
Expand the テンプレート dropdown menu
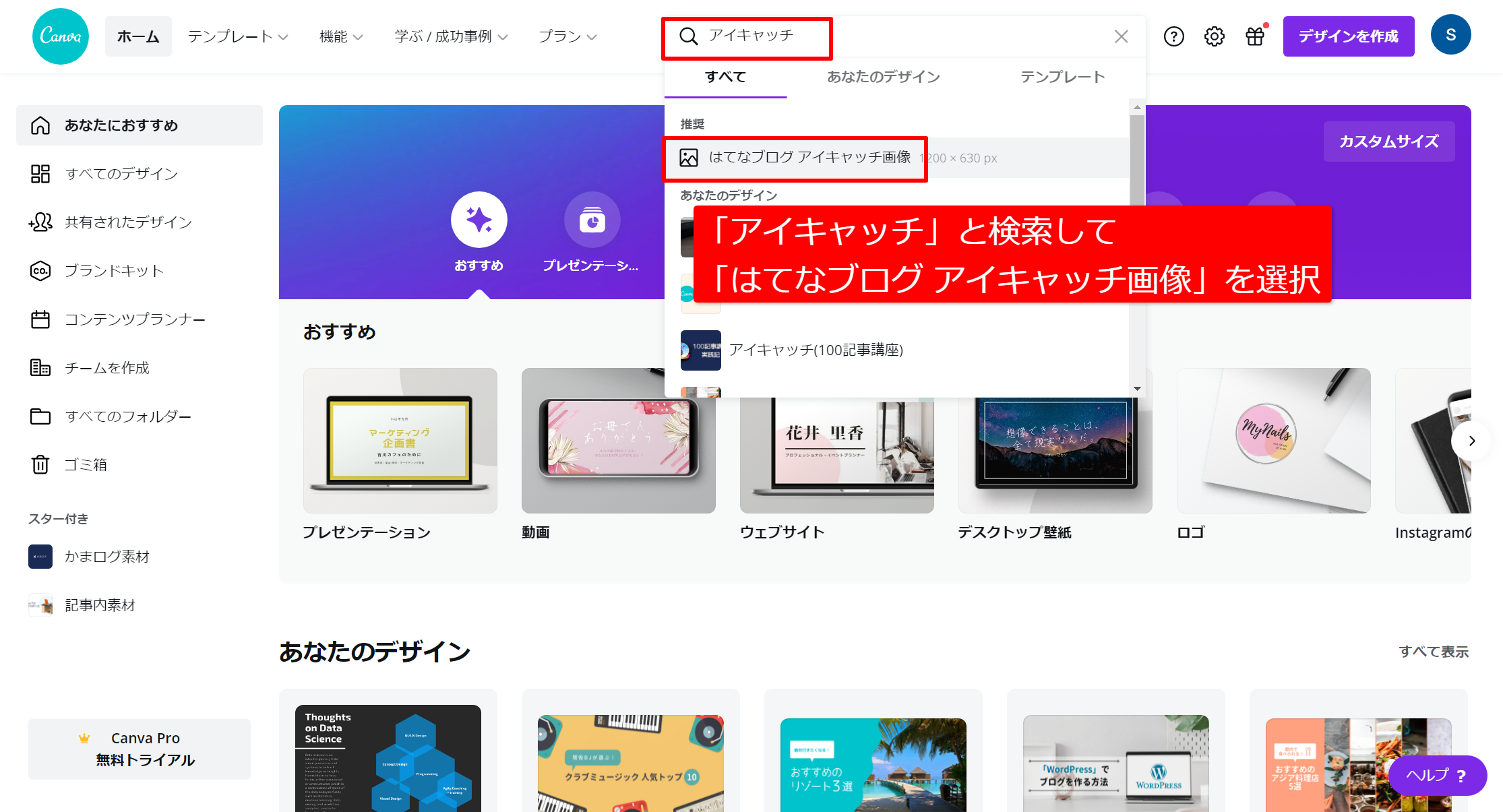tap(238, 36)
